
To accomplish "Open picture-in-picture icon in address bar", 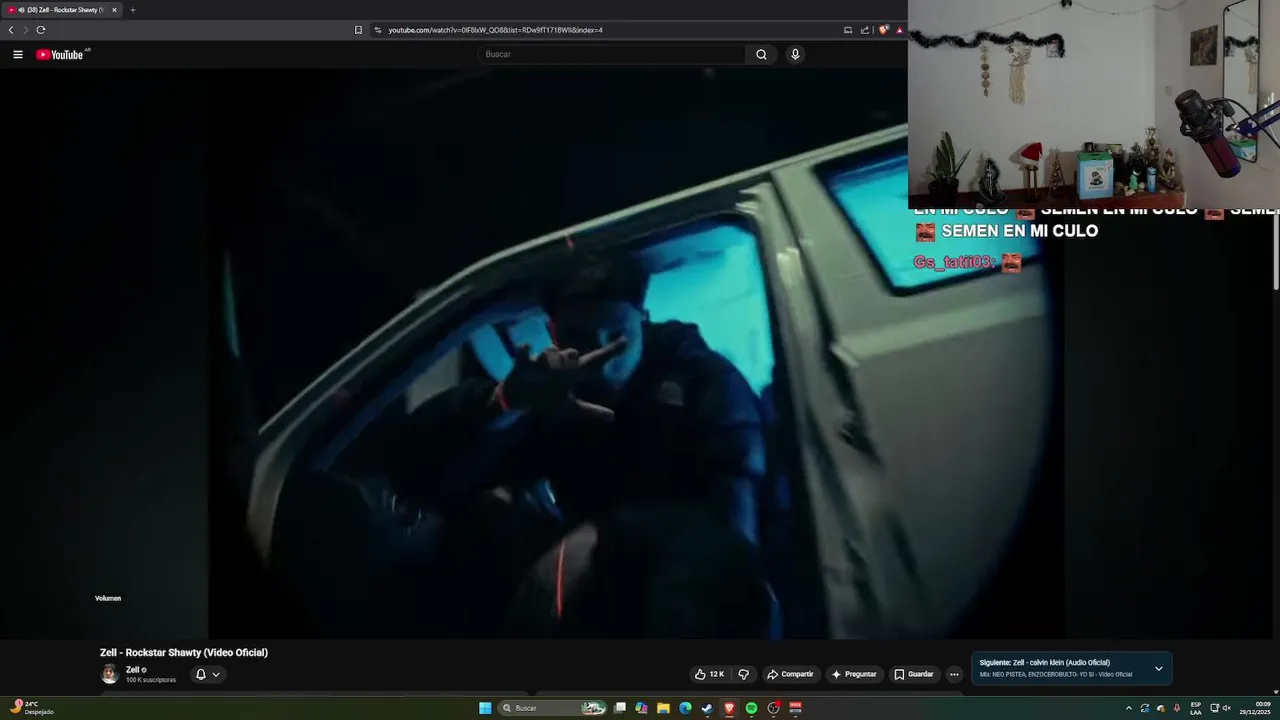I will [848, 30].
